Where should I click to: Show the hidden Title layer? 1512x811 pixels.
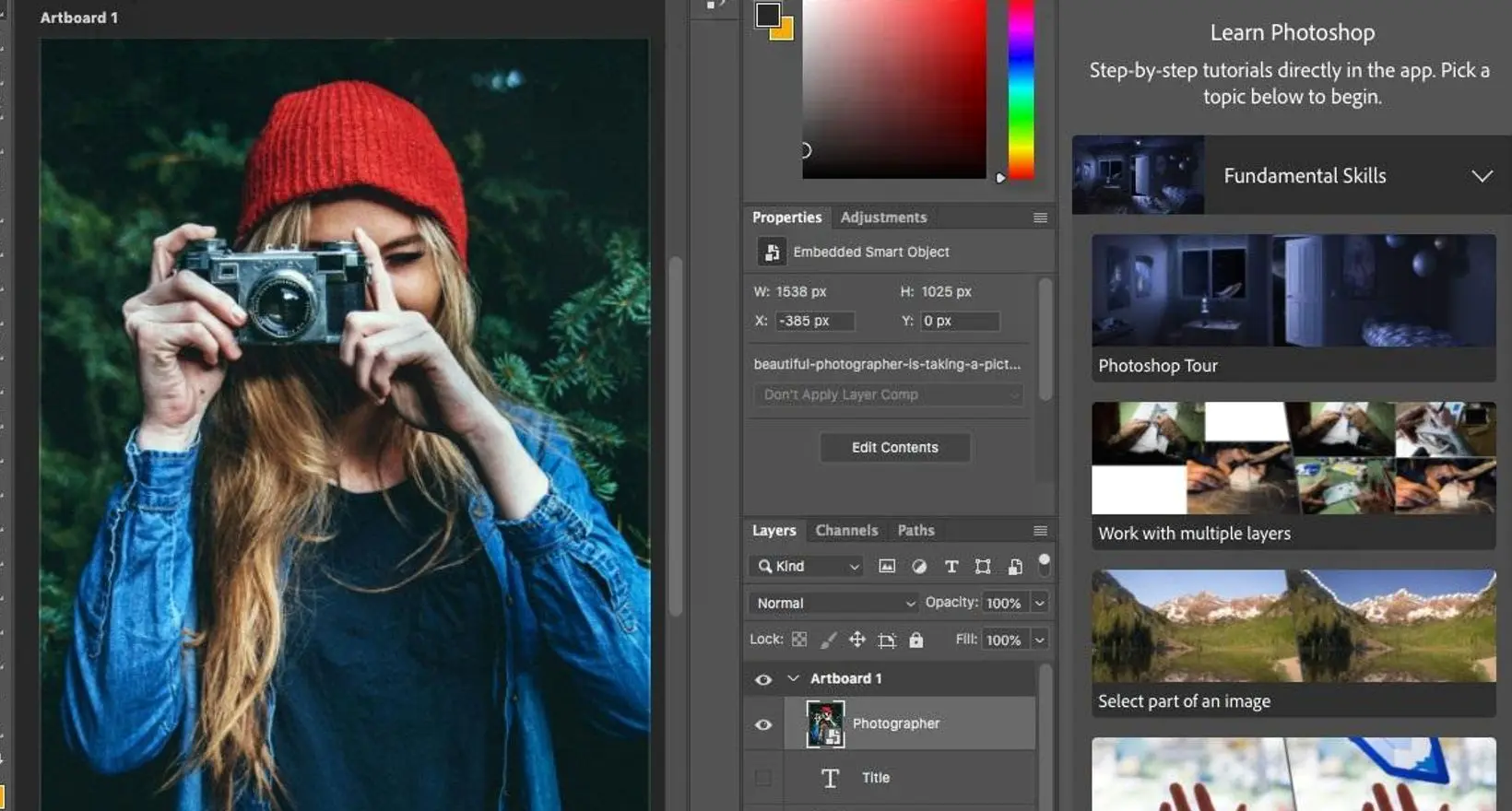point(763,778)
